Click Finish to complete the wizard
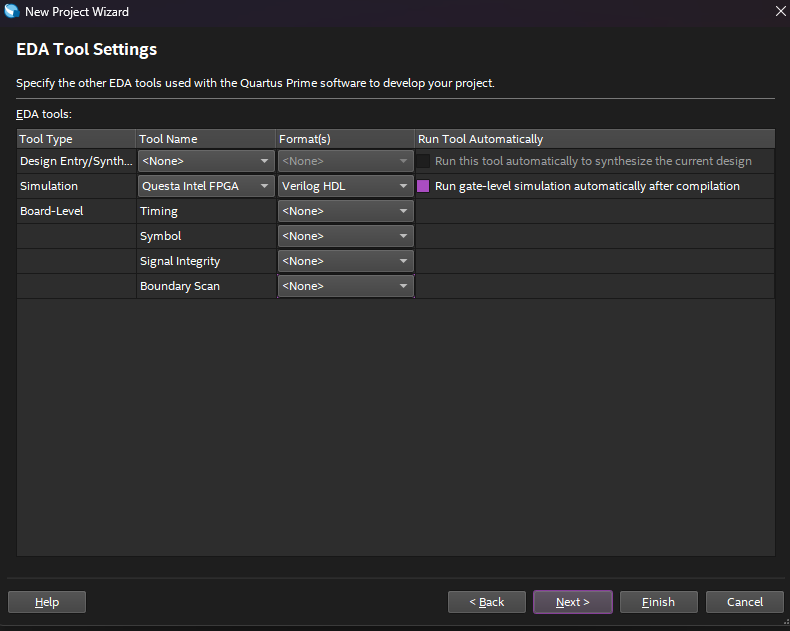 pyautogui.click(x=658, y=602)
